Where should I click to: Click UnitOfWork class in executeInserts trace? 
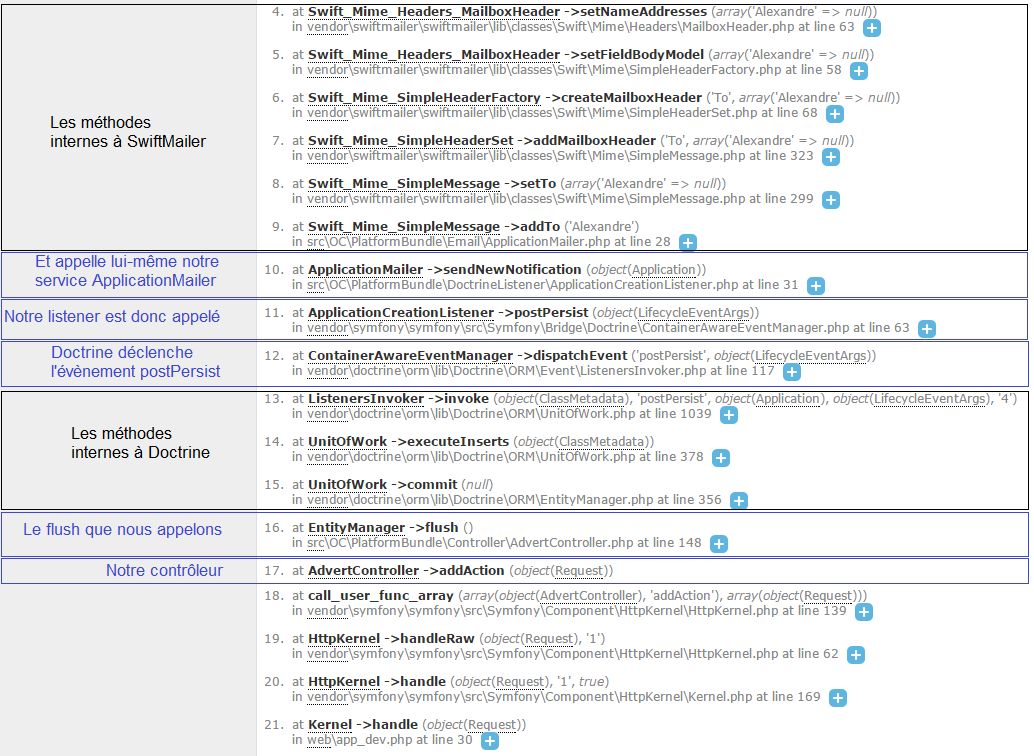click(348, 441)
